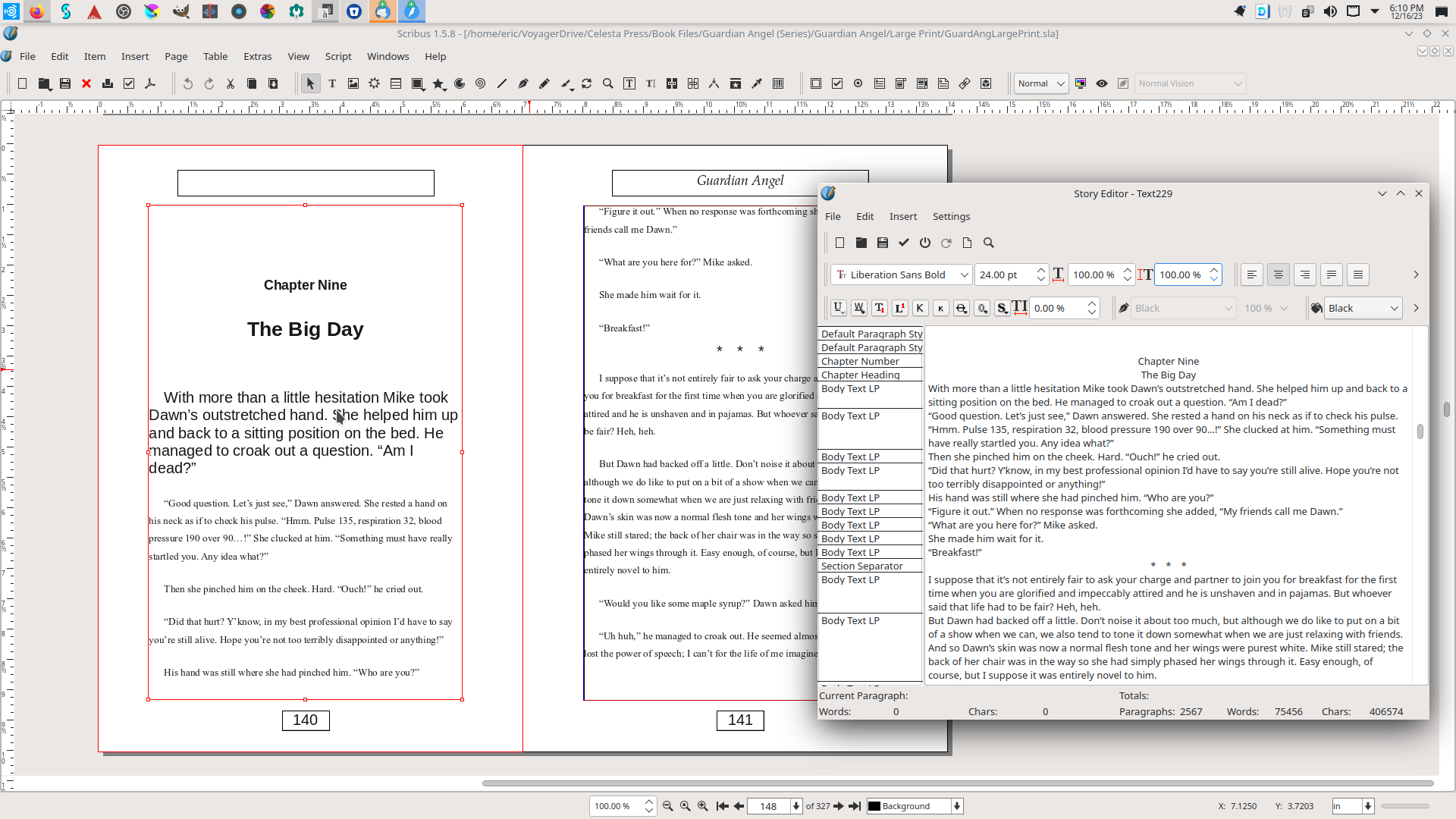Open the Liberation Sans Bold font dropdown

[x=901, y=275]
